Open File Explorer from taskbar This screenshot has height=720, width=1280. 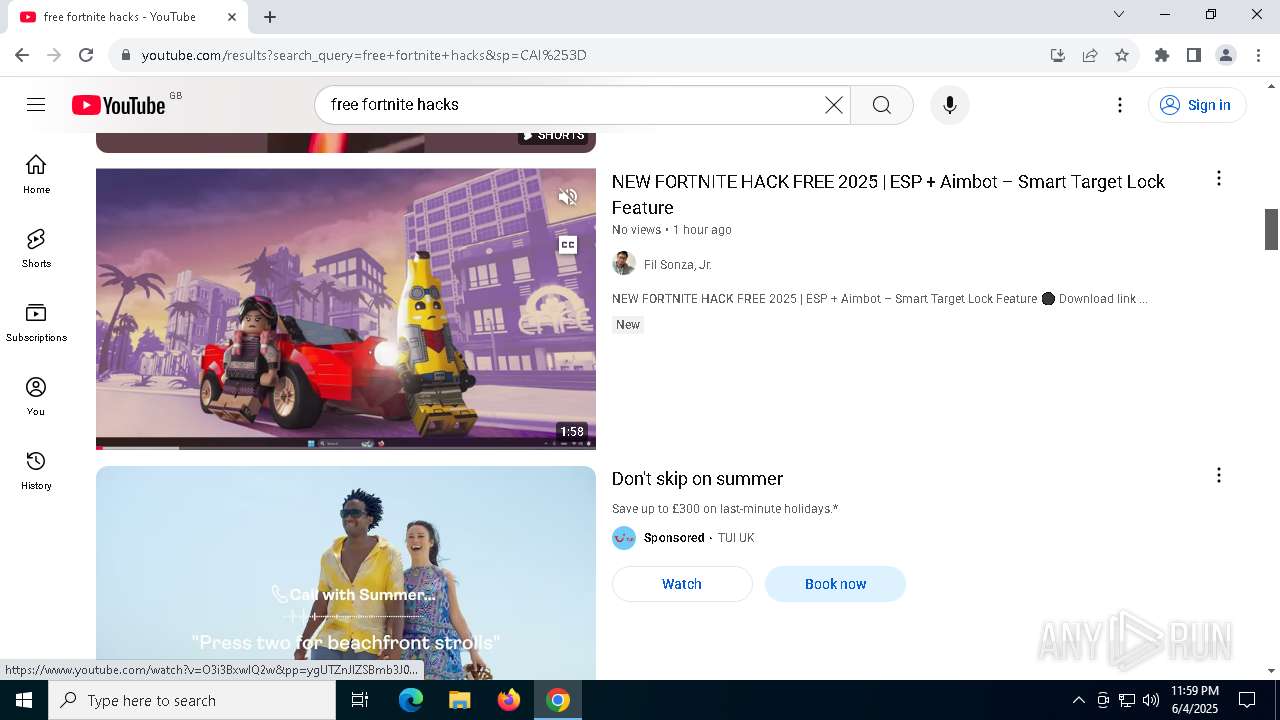[x=459, y=700]
